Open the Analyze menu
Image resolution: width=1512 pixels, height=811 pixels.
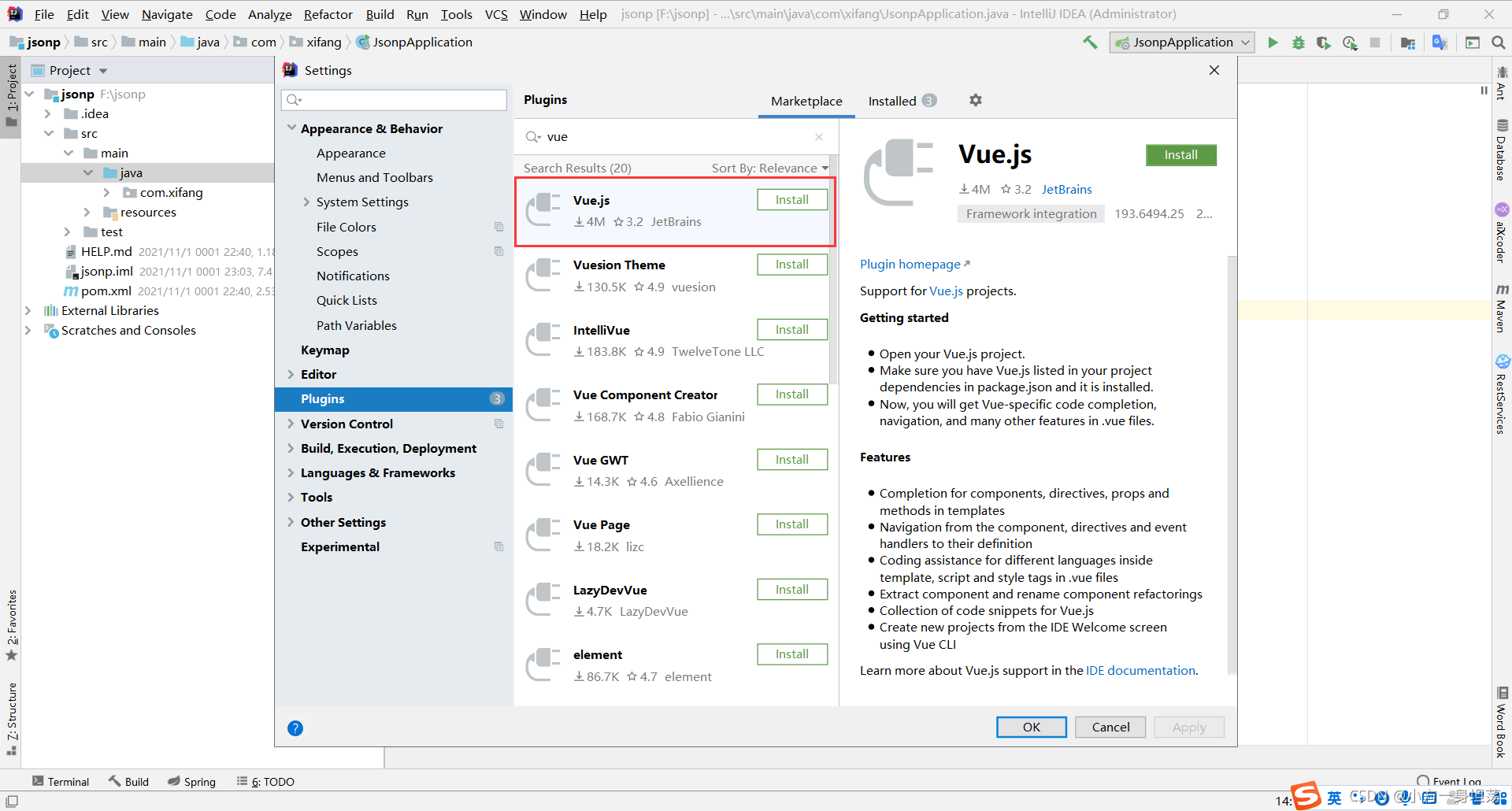tap(269, 14)
